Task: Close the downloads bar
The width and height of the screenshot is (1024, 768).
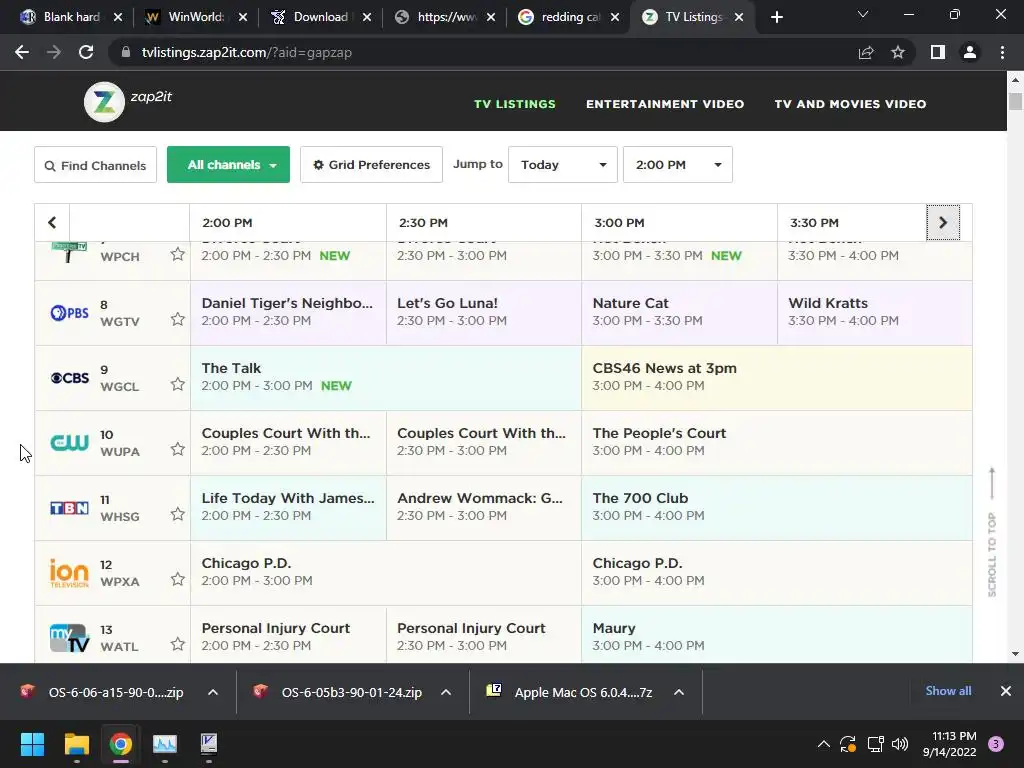Action: pyautogui.click(x=1006, y=691)
